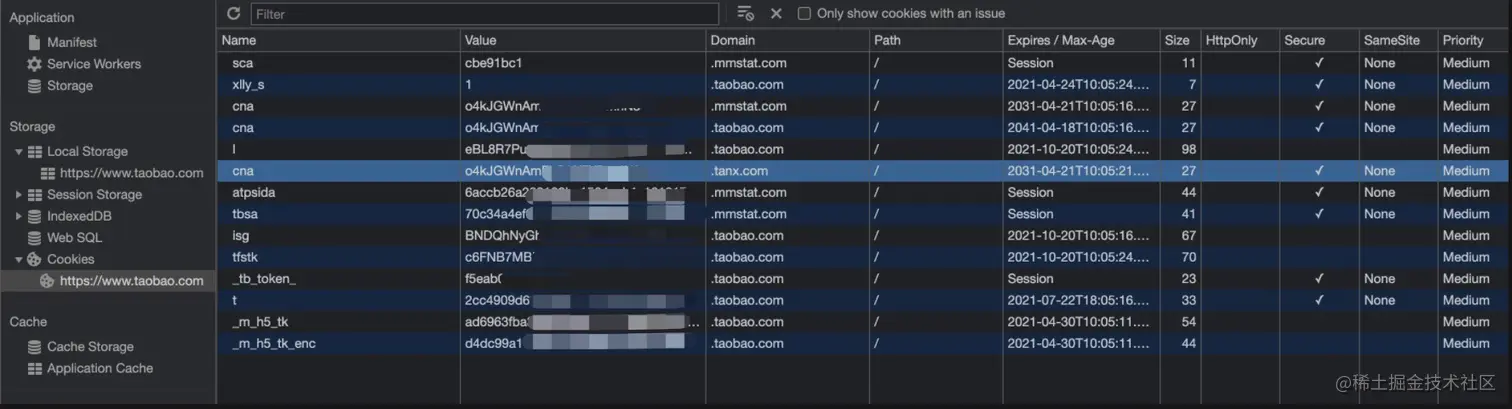Open Application Cache in sidebar
The width and height of the screenshot is (1512, 409).
point(100,368)
